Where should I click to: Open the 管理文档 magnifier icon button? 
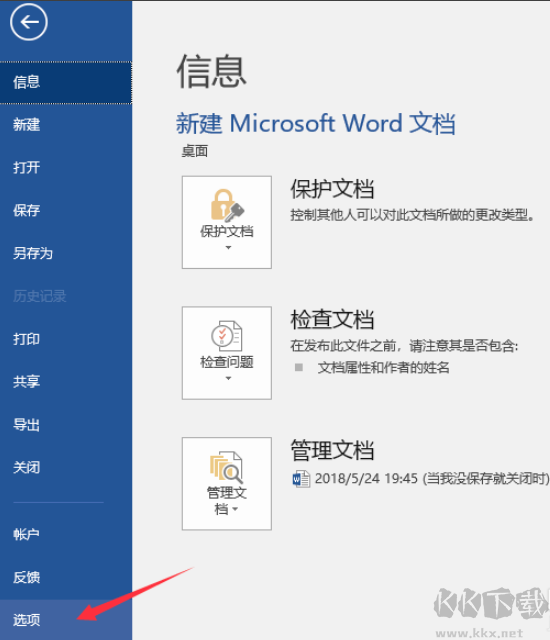227,483
